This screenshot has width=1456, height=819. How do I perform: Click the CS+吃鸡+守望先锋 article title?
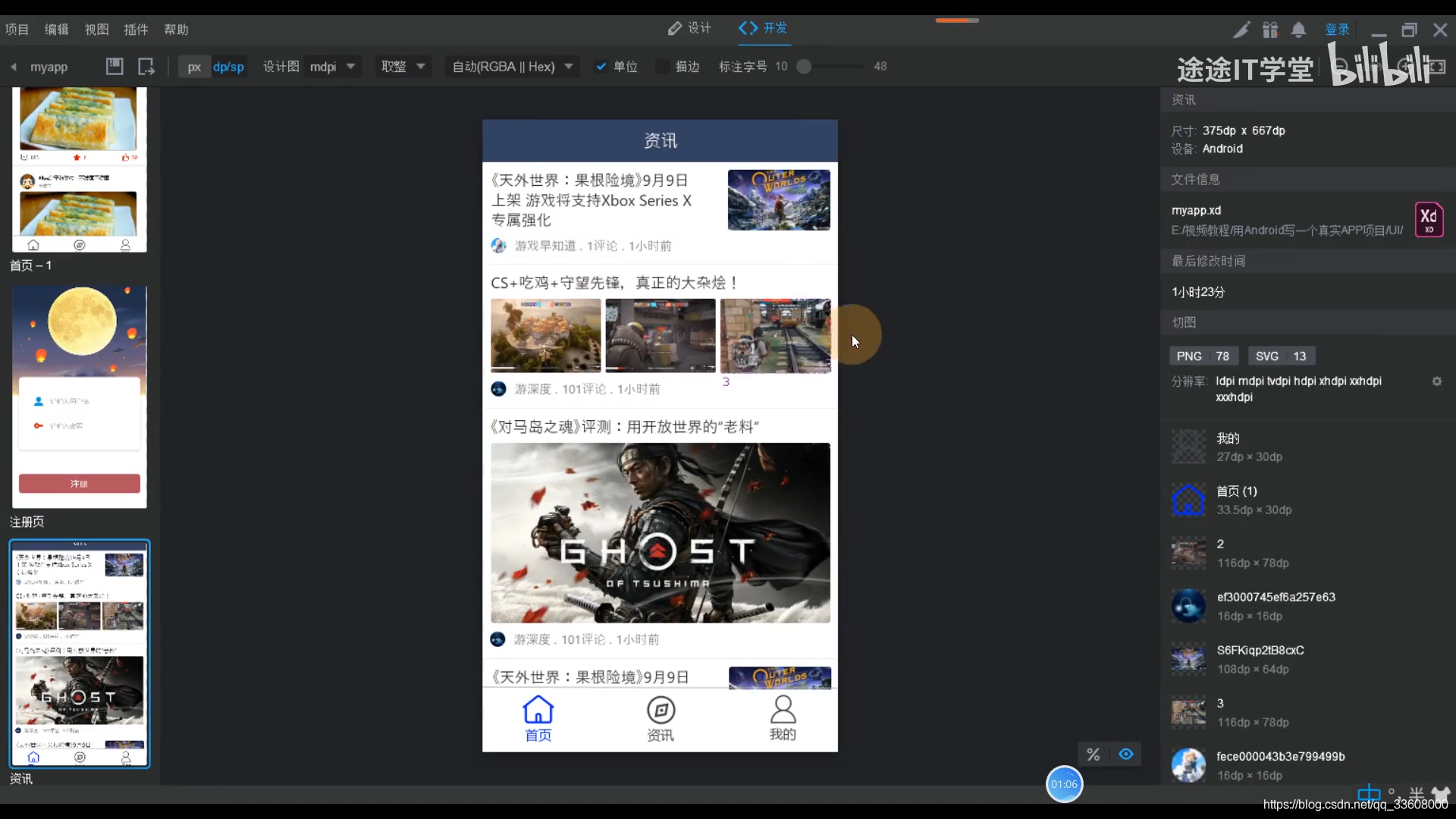[614, 283]
